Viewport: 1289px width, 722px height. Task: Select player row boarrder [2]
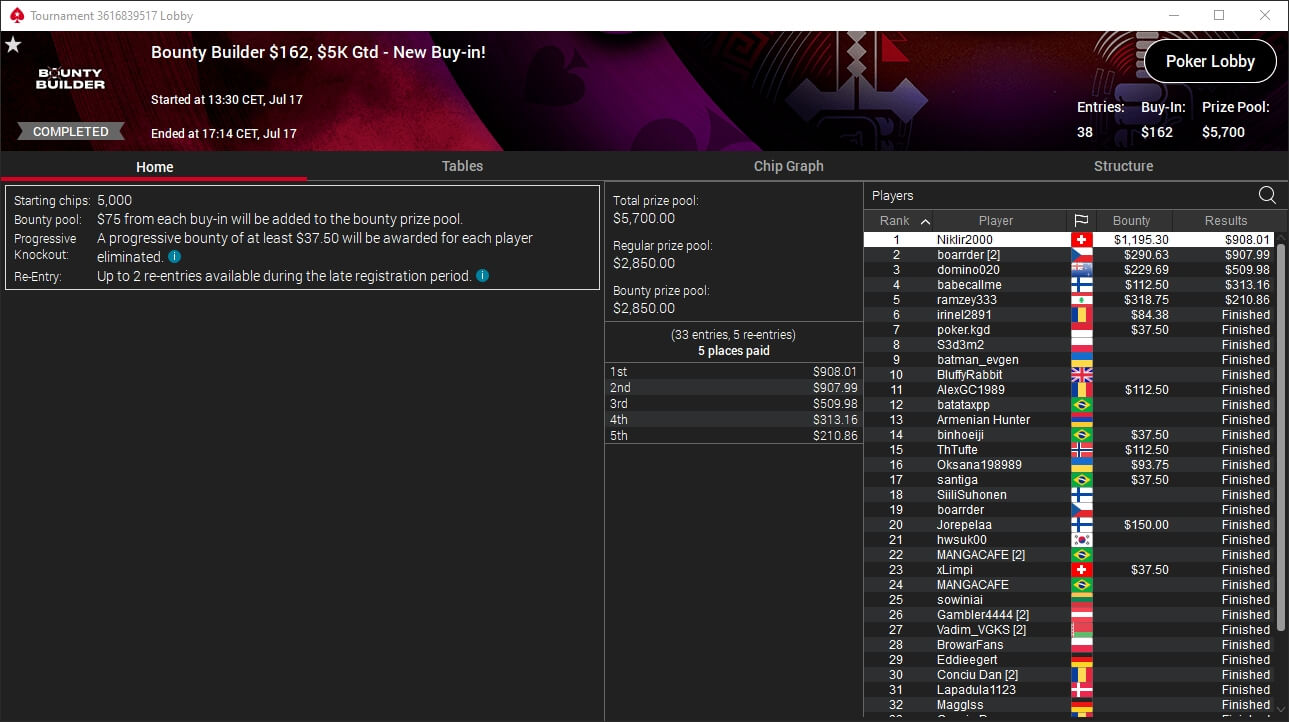pyautogui.click(x=1069, y=255)
